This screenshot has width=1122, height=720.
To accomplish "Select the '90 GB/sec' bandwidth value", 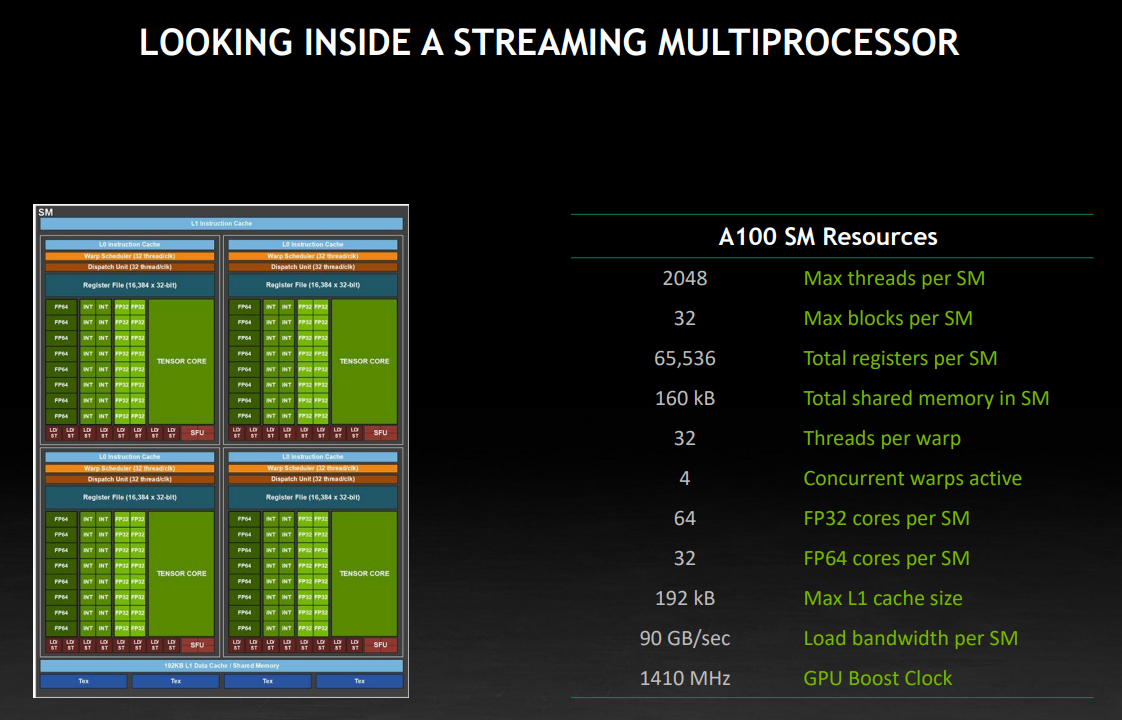I will pos(684,638).
